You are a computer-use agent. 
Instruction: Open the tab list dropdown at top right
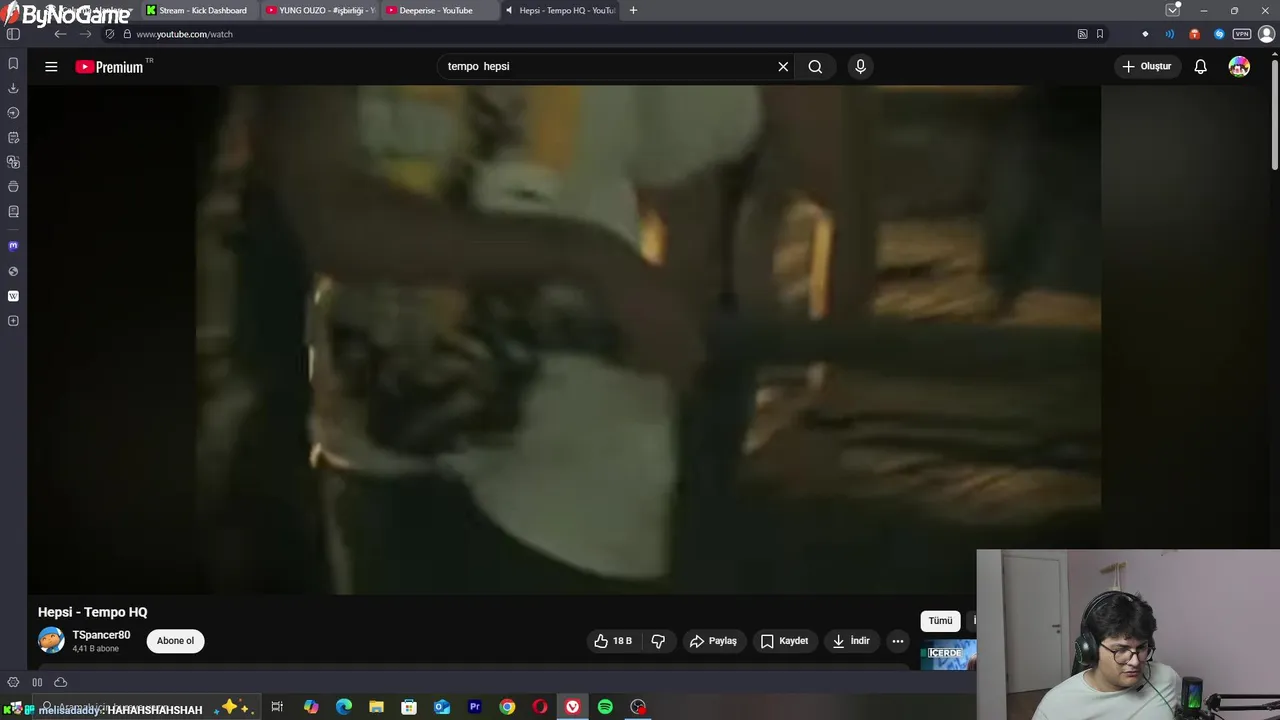pyautogui.click(x=1173, y=10)
